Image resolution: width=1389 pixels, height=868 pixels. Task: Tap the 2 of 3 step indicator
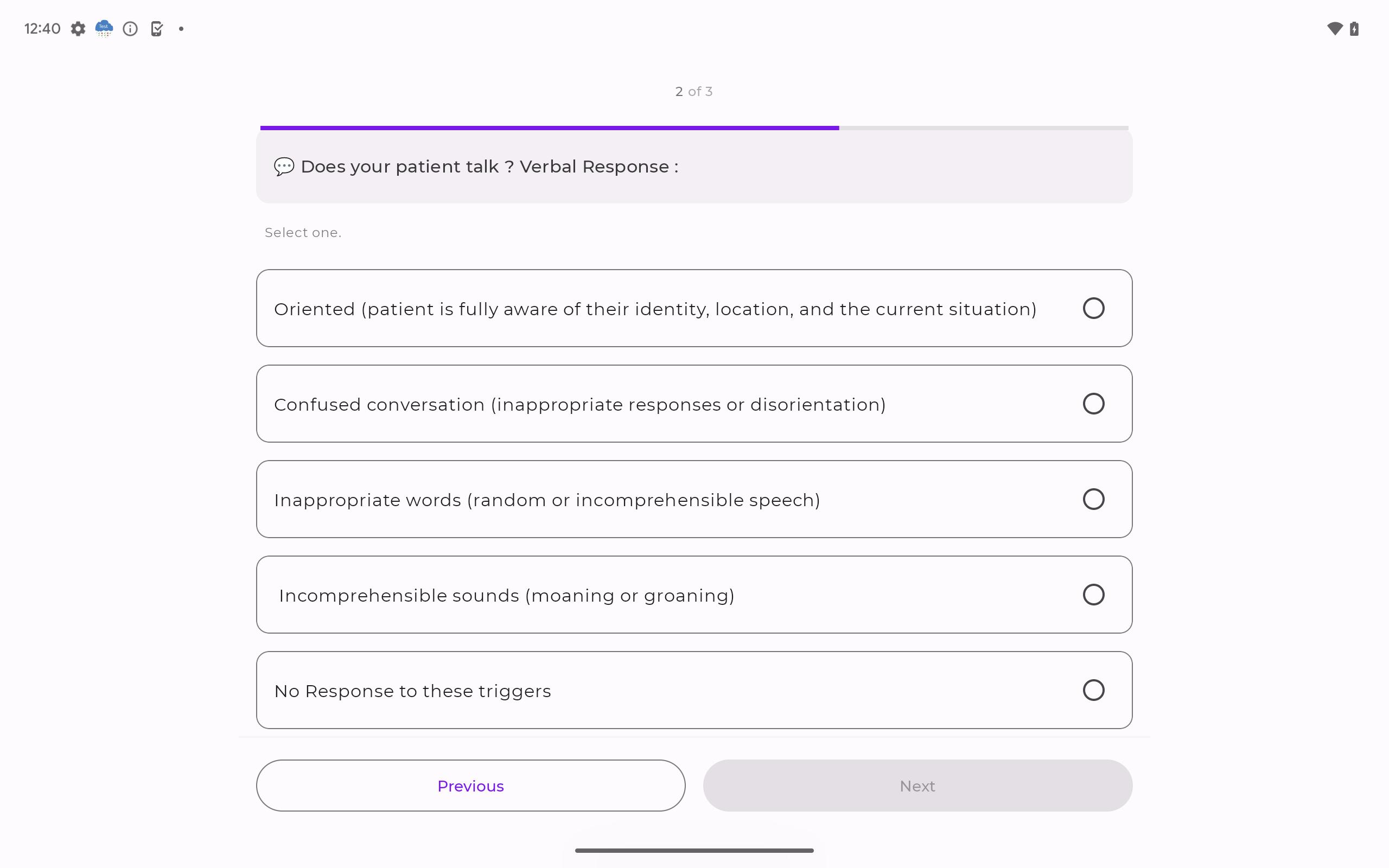point(694,92)
